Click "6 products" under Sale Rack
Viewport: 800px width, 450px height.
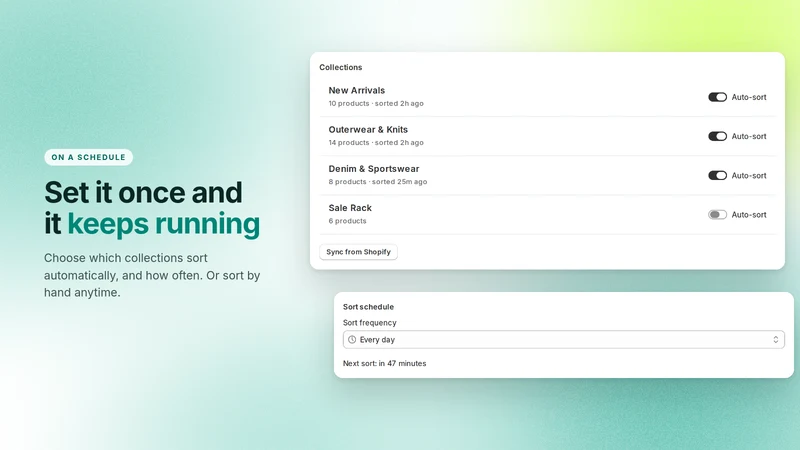pyautogui.click(x=347, y=221)
